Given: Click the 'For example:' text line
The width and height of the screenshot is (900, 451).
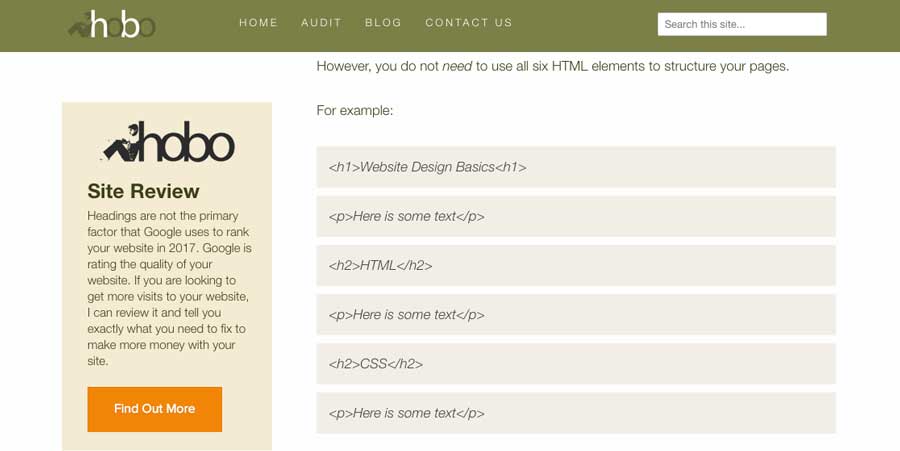Looking at the screenshot, I should tap(355, 110).
